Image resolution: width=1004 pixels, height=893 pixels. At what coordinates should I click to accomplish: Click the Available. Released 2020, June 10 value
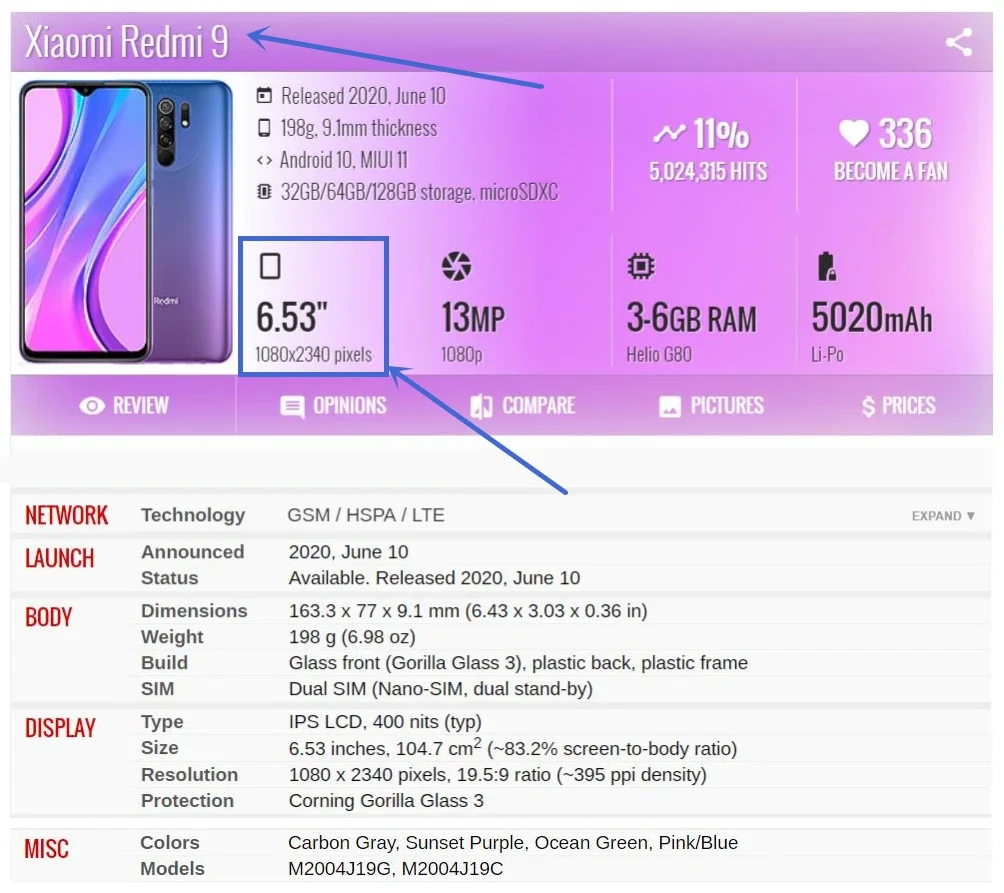[x=434, y=578]
